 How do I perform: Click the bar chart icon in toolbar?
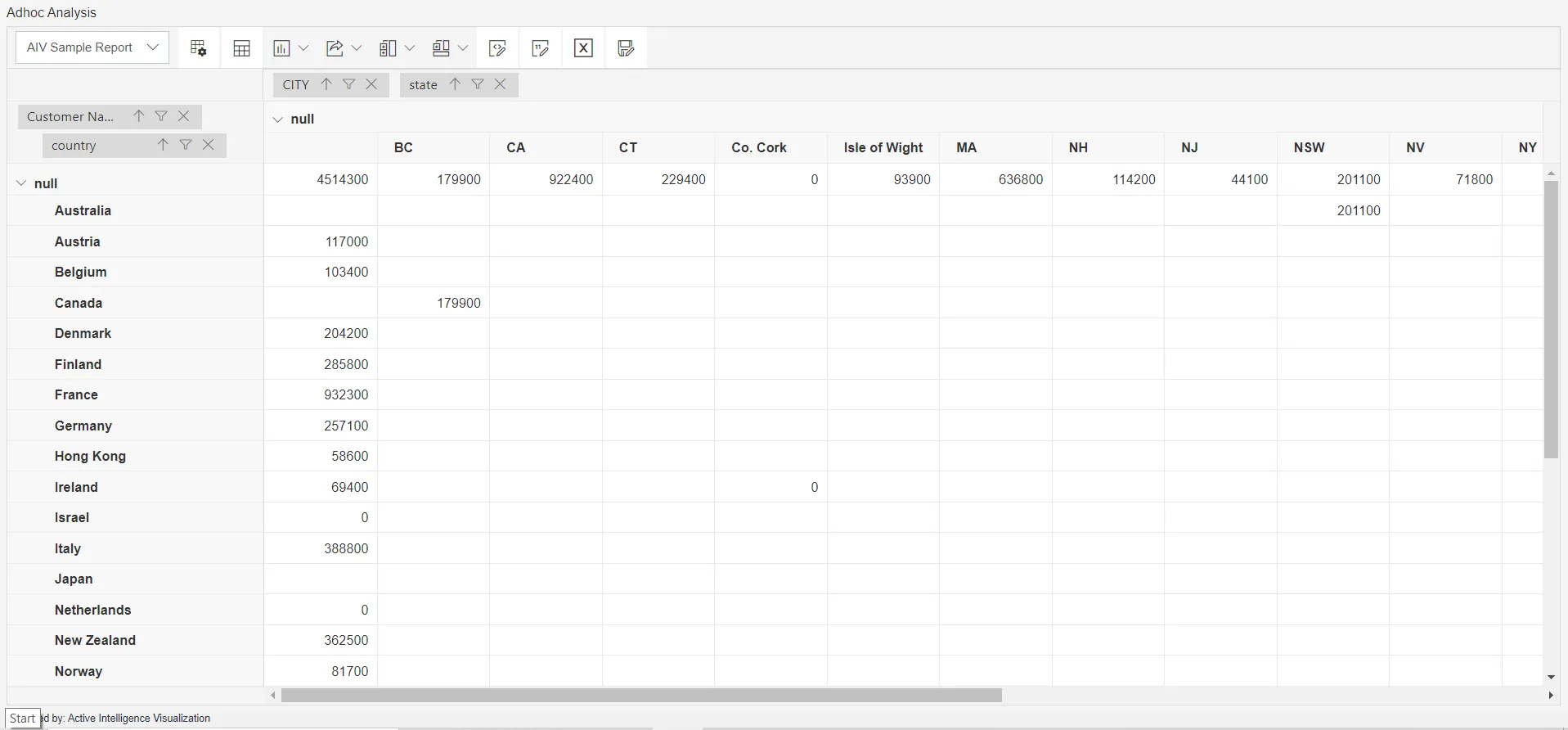pyautogui.click(x=281, y=48)
